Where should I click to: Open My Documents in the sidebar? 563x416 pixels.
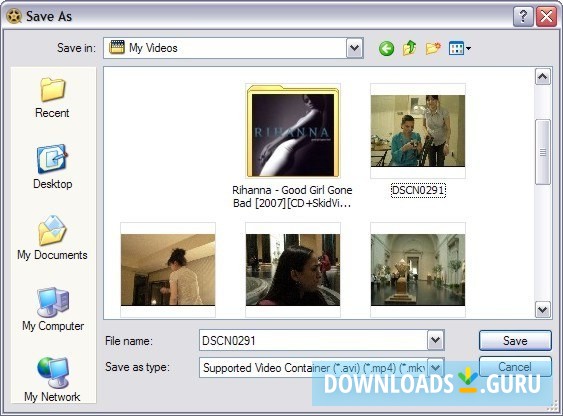tap(52, 238)
